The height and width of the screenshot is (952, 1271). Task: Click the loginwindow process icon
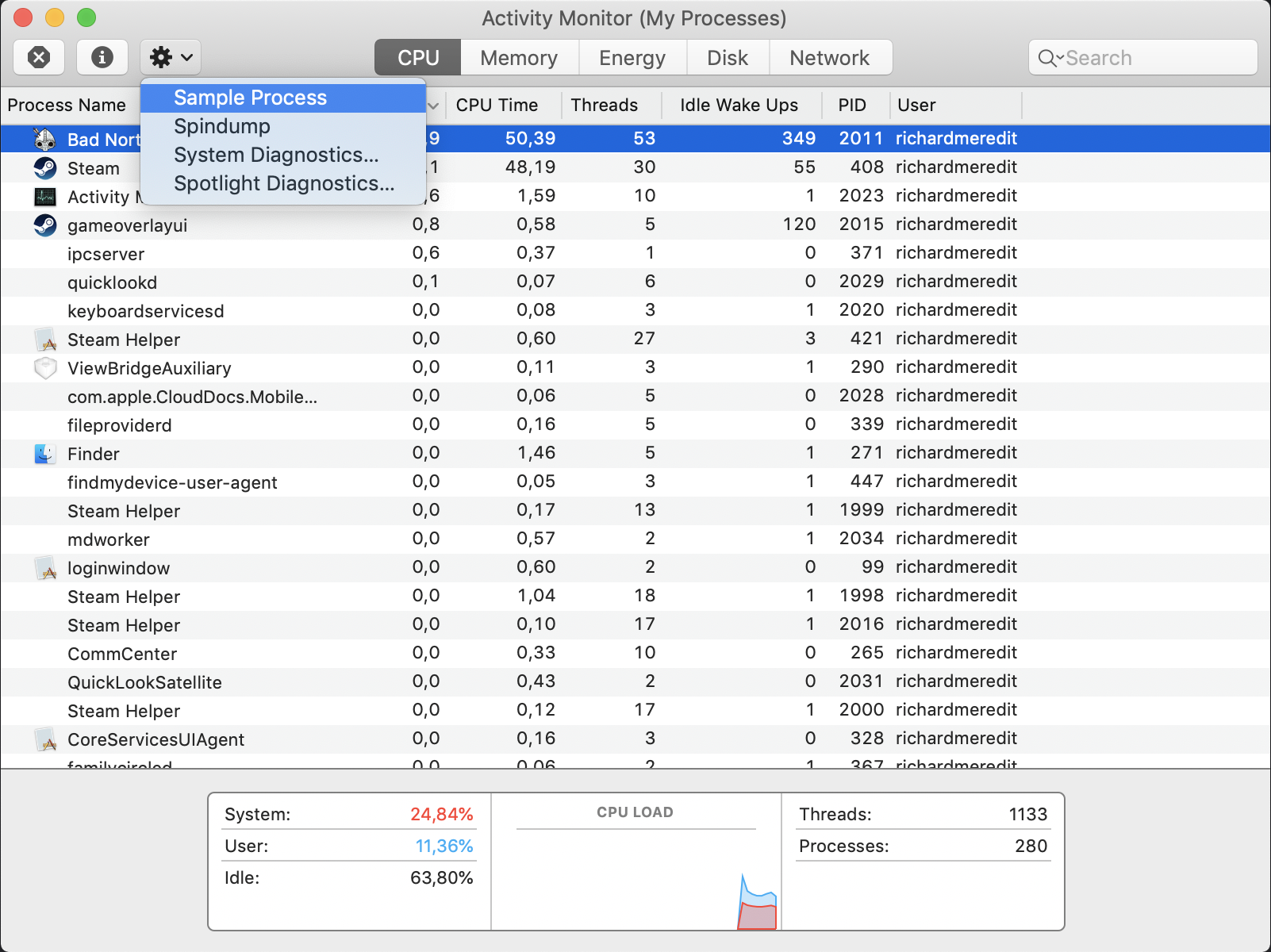[45, 568]
